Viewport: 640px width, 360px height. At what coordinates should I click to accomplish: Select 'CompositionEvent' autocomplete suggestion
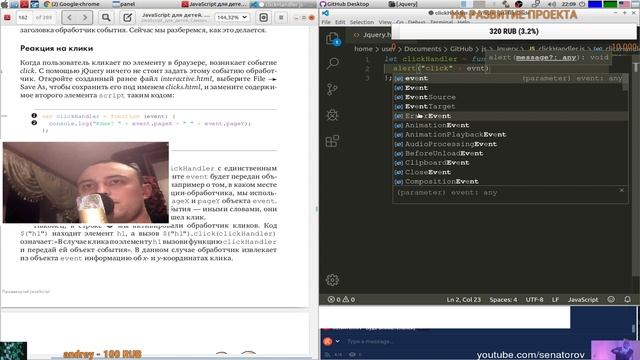[x=510, y=182]
